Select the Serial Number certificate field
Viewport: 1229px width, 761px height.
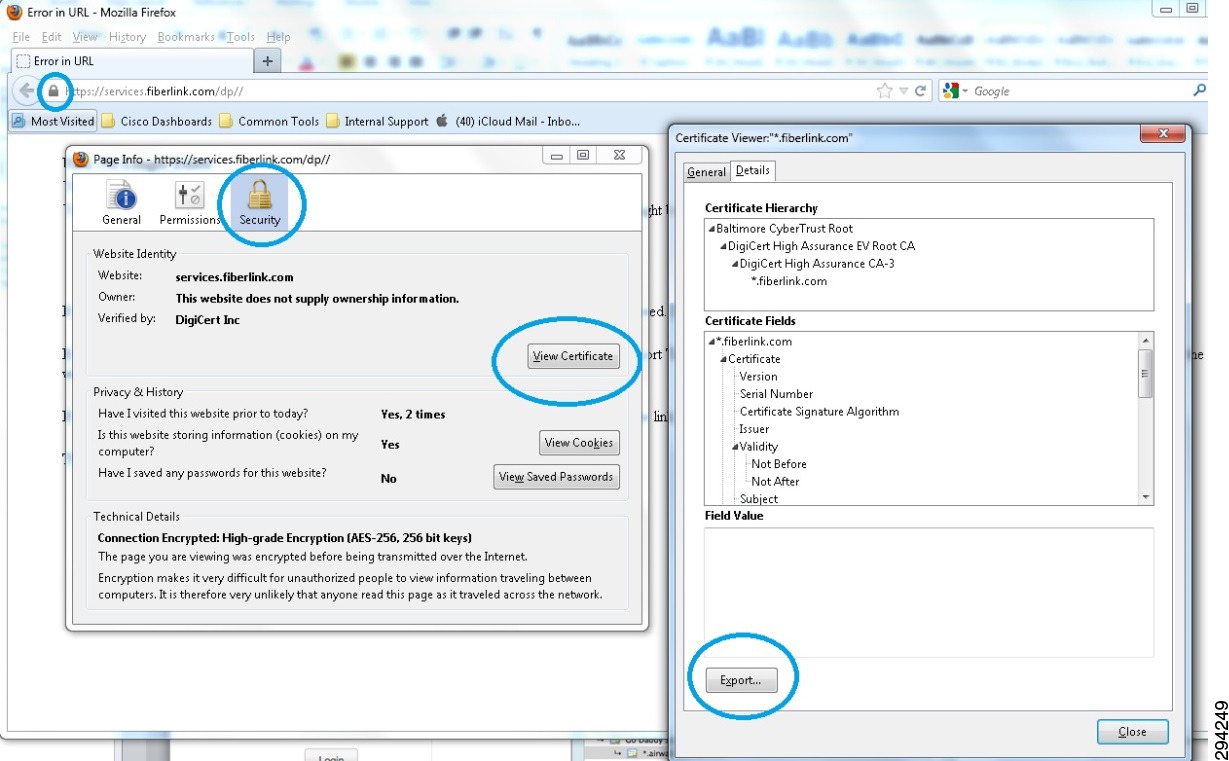pyautogui.click(x=776, y=394)
